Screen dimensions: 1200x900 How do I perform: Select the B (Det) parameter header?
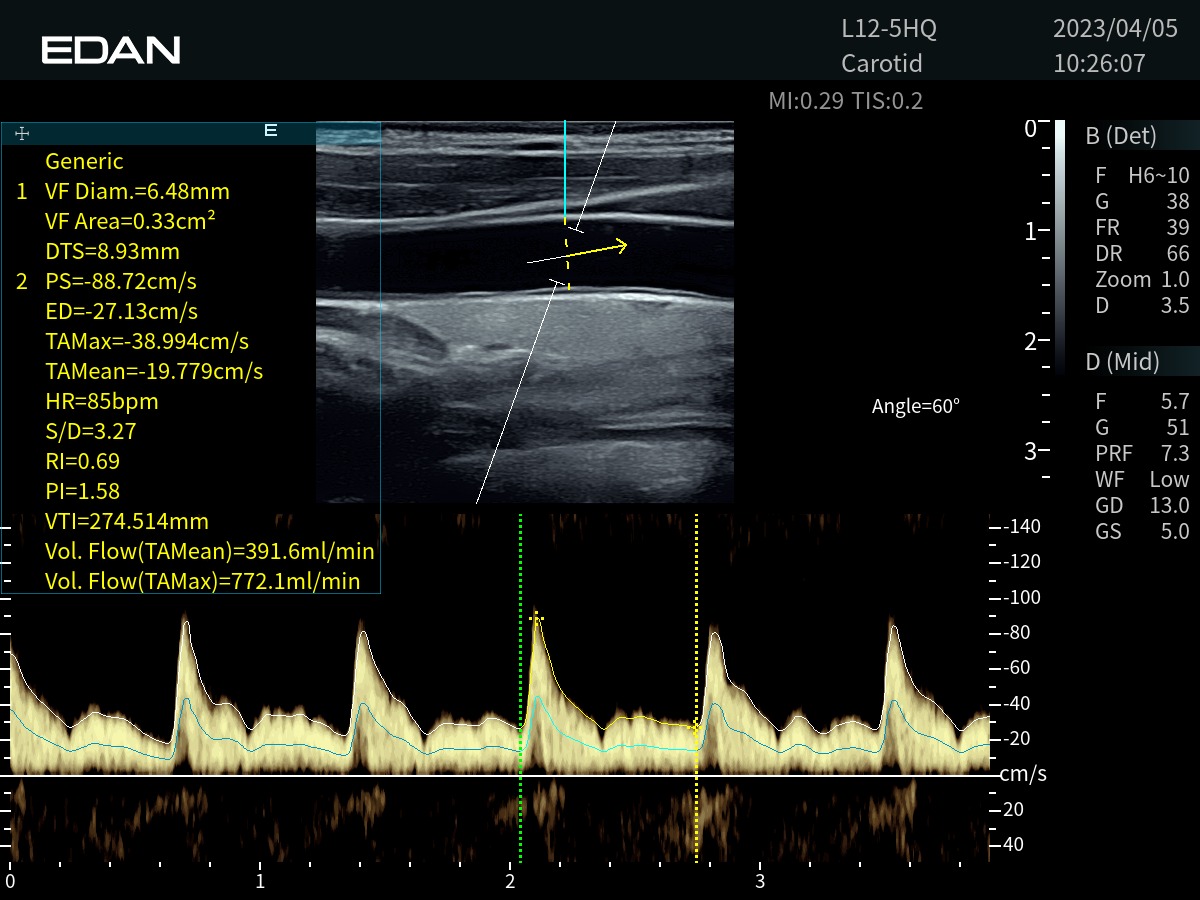(x=1120, y=136)
